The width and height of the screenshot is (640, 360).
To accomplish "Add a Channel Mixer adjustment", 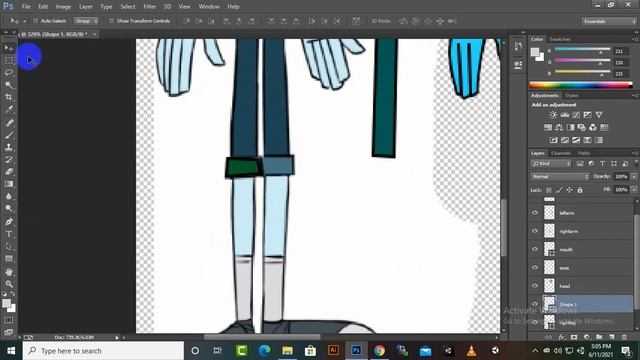I will 593,127.
